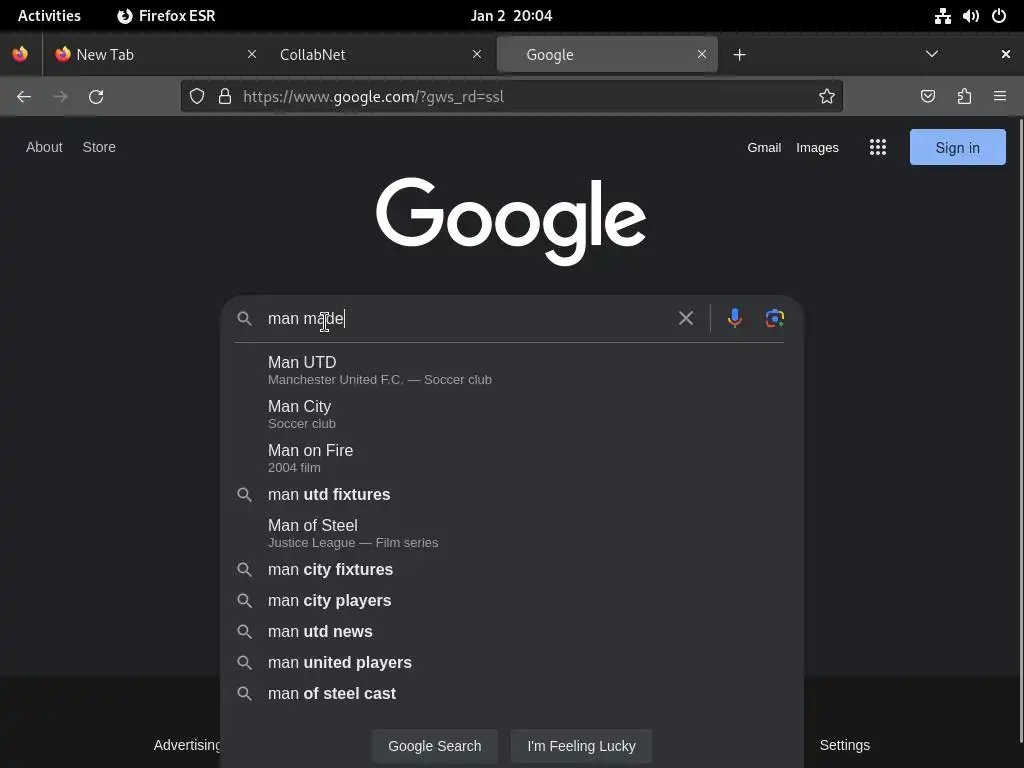Open the Activities overview
The height and width of the screenshot is (768, 1024).
point(49,16)
